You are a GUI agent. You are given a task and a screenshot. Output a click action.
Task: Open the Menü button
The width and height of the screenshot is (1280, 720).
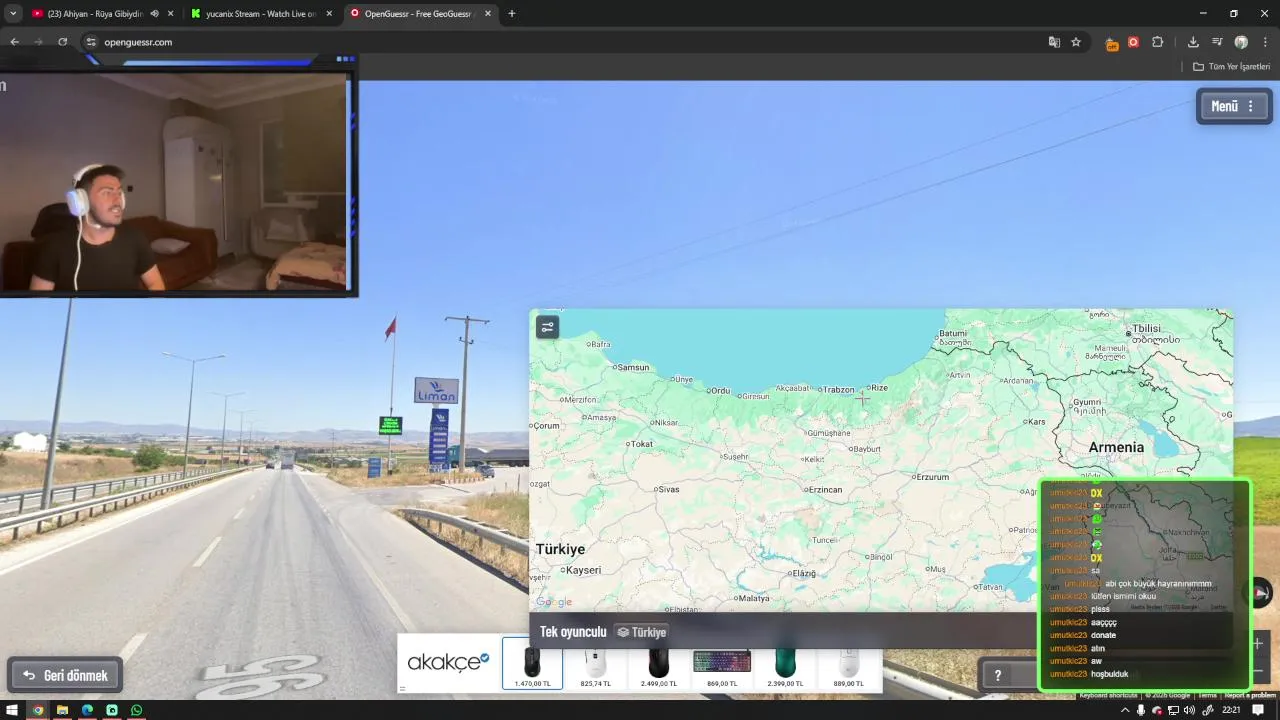1234,106
